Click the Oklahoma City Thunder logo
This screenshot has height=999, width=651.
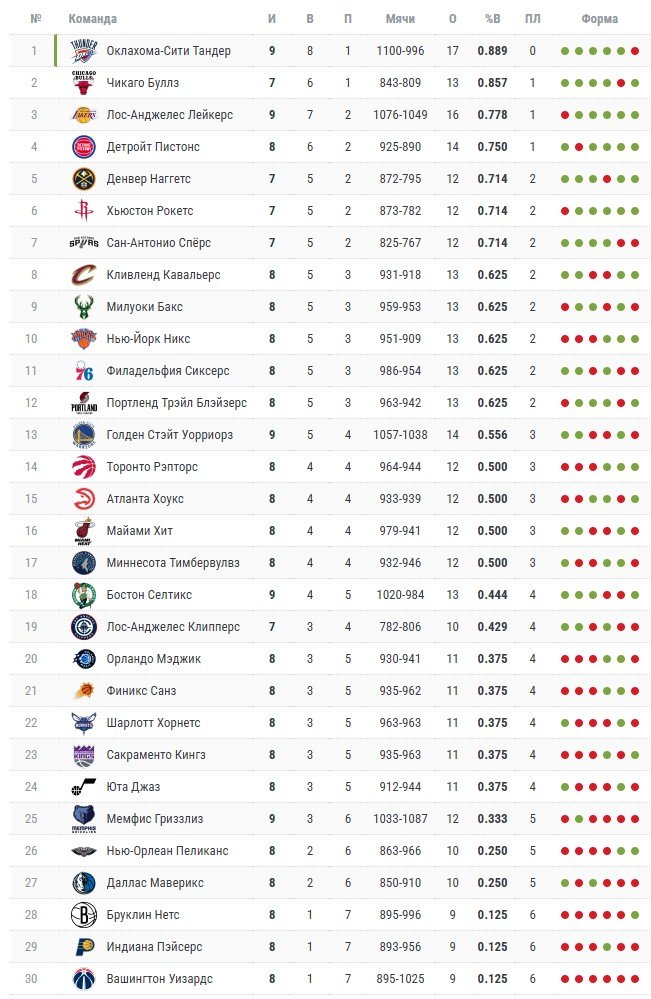tap(84, 51)
